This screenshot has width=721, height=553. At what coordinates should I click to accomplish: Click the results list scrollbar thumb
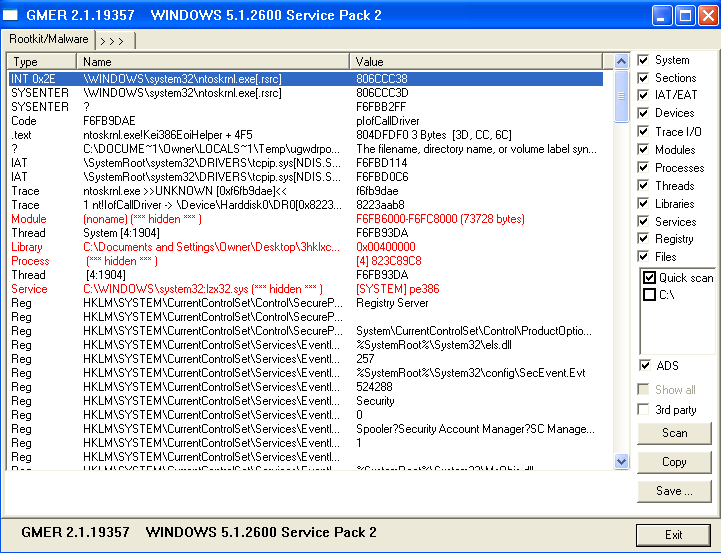click(x=621, y=96)
